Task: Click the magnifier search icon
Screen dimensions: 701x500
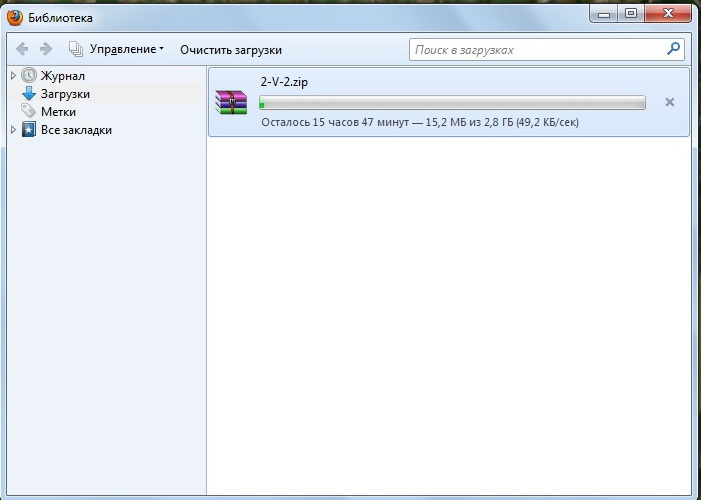Action: click(673, 49)
